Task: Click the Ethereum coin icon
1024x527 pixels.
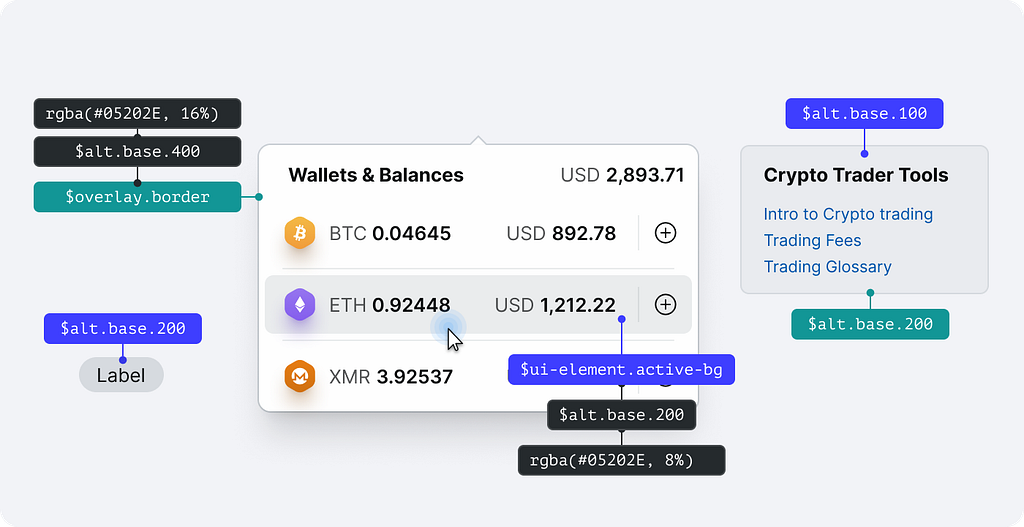Action: pyautogui.click(x=299, y=304)
